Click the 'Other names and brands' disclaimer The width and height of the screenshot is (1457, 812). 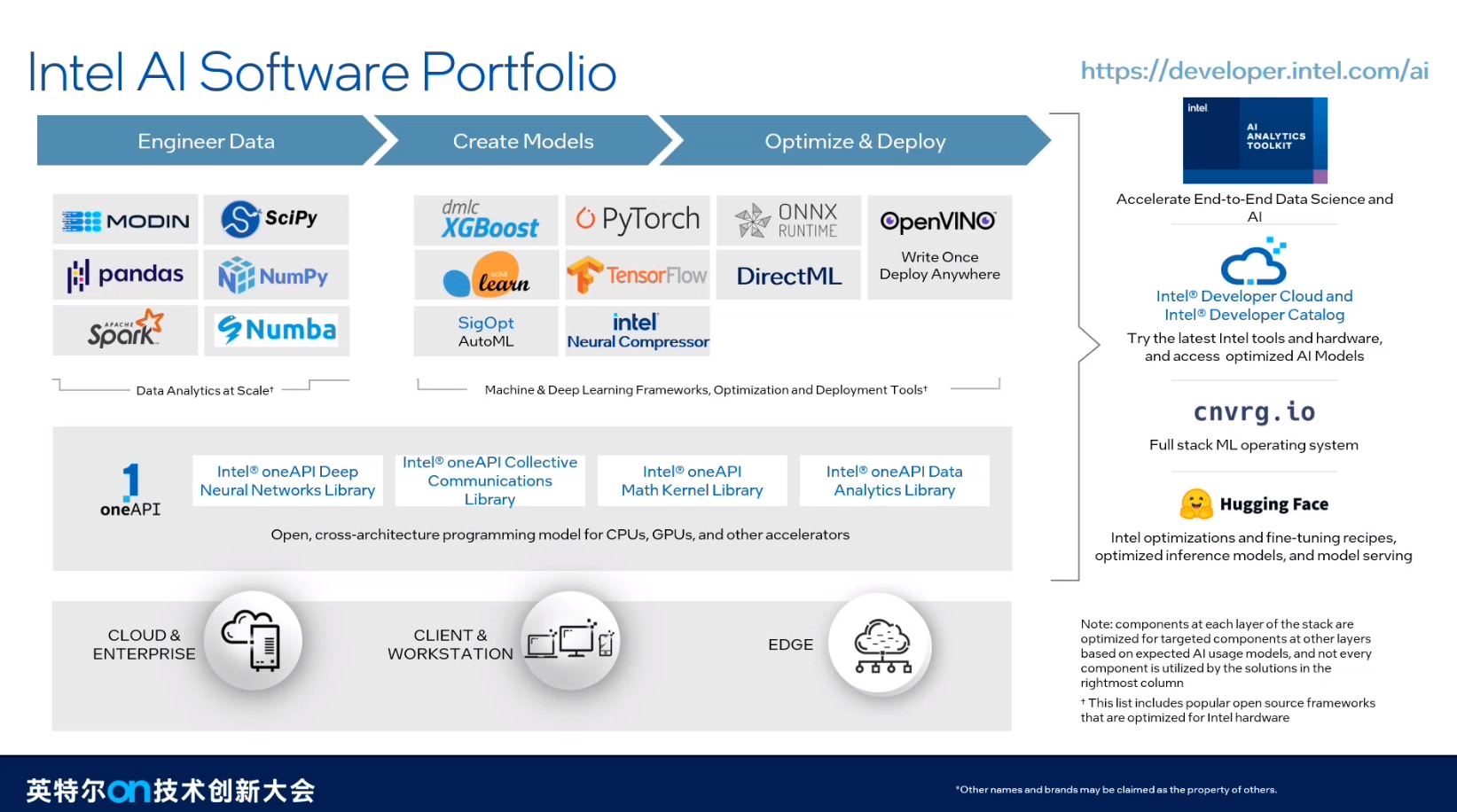(x=1116, y=790)
